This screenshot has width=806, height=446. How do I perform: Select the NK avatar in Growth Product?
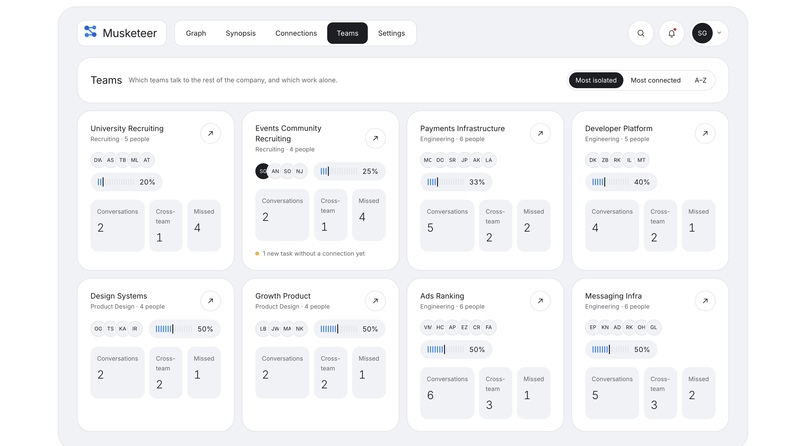point(300,329)
